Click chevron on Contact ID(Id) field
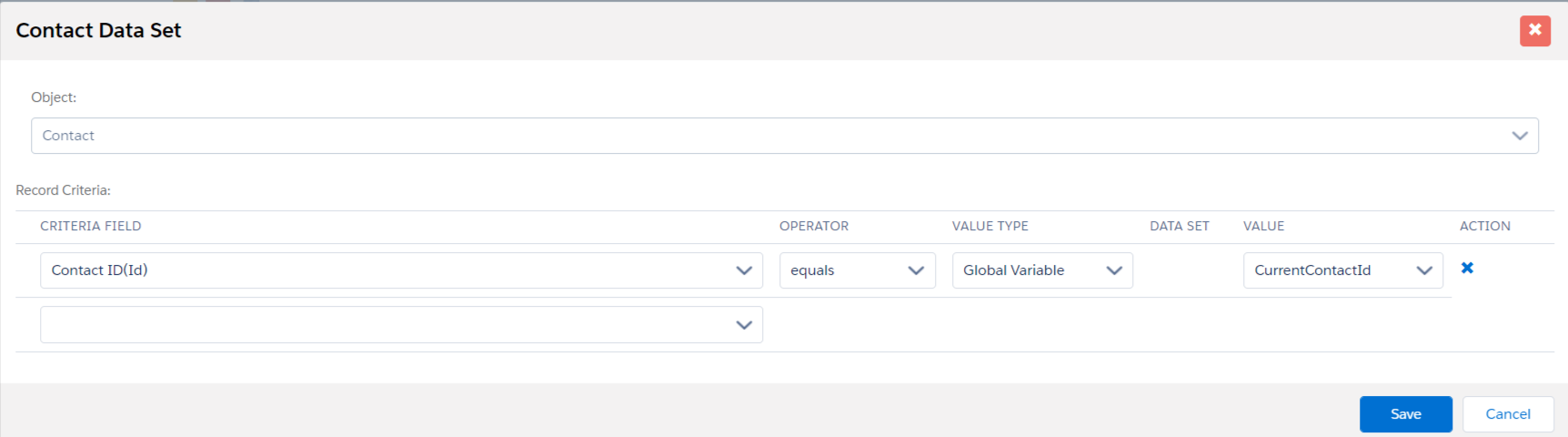The image size is (1568, 437). [743, 270]
